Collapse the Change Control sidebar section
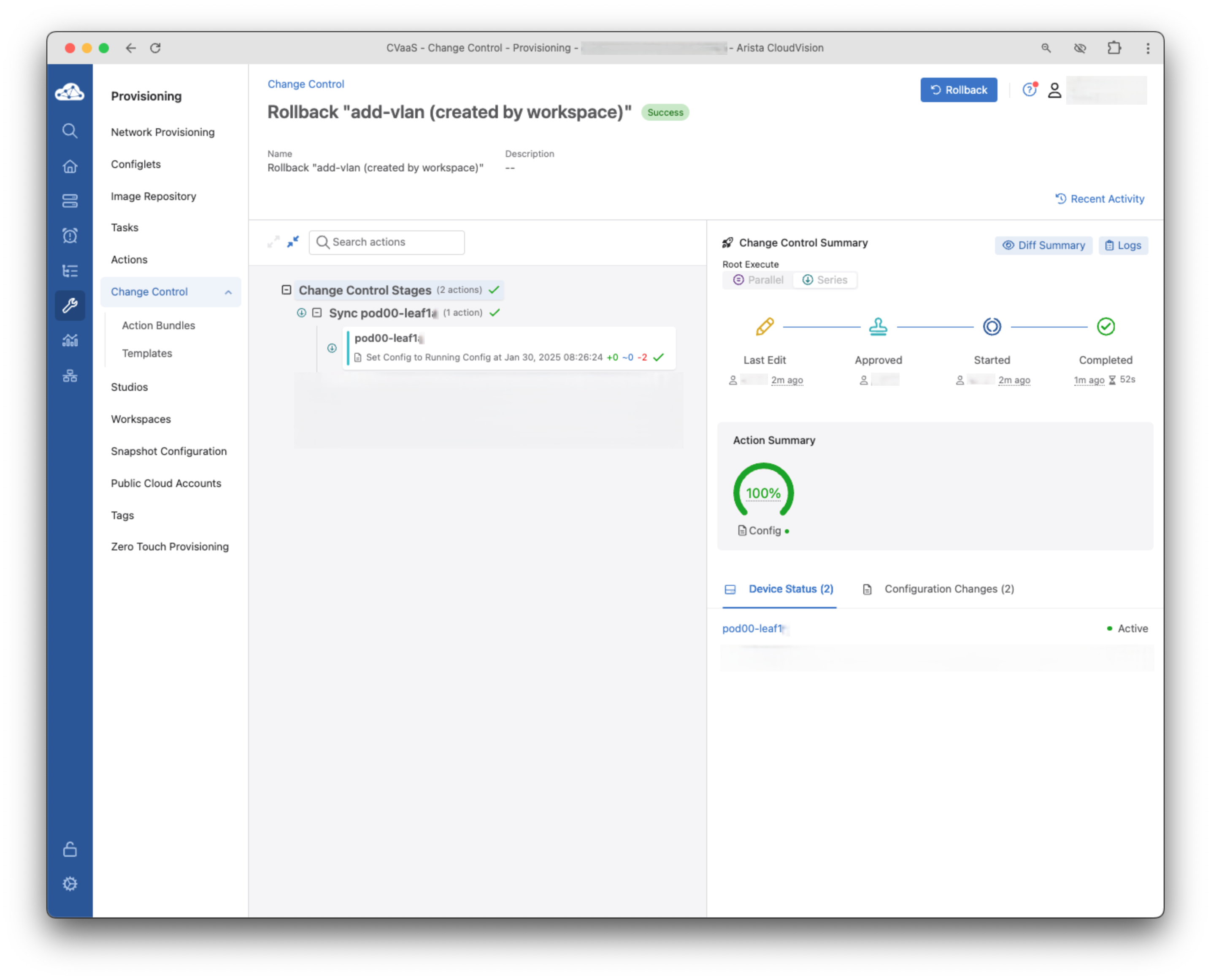Image resolution: width=1211 pixels, height=980 pixels. 228,292
